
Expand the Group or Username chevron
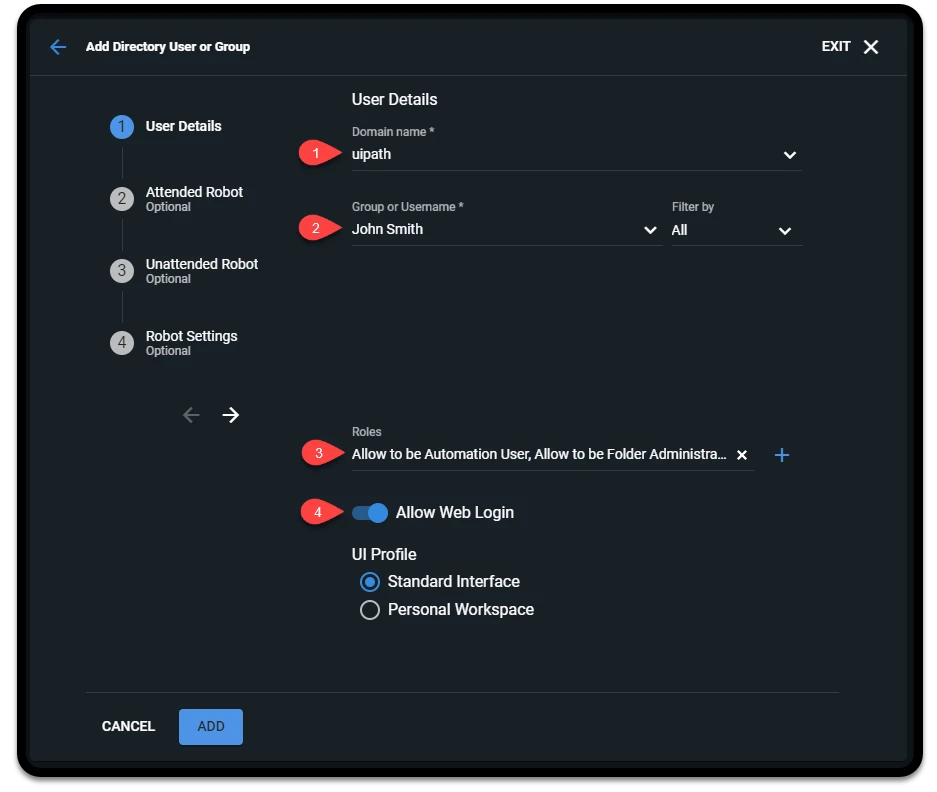tap(650, 230)
